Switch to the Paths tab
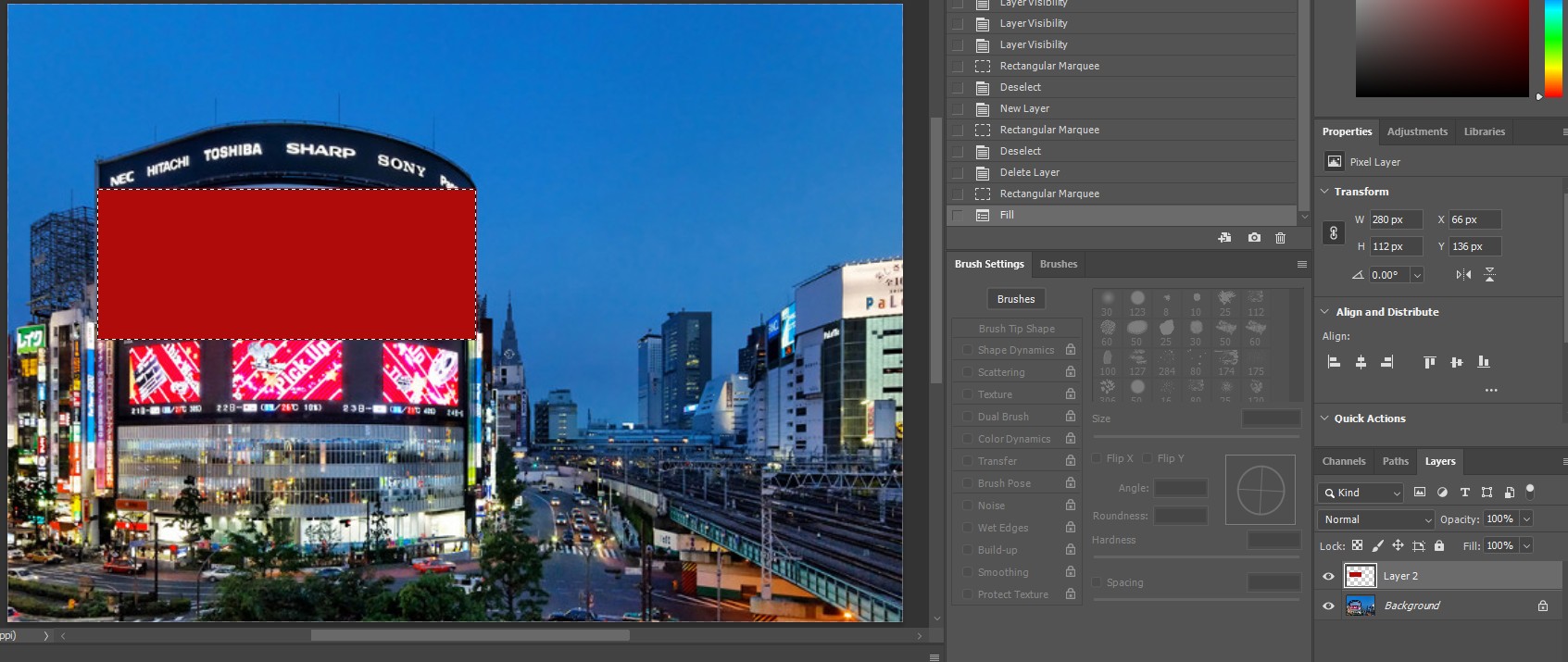Screen dimensions: 1568x662 tap(1395, 461)
